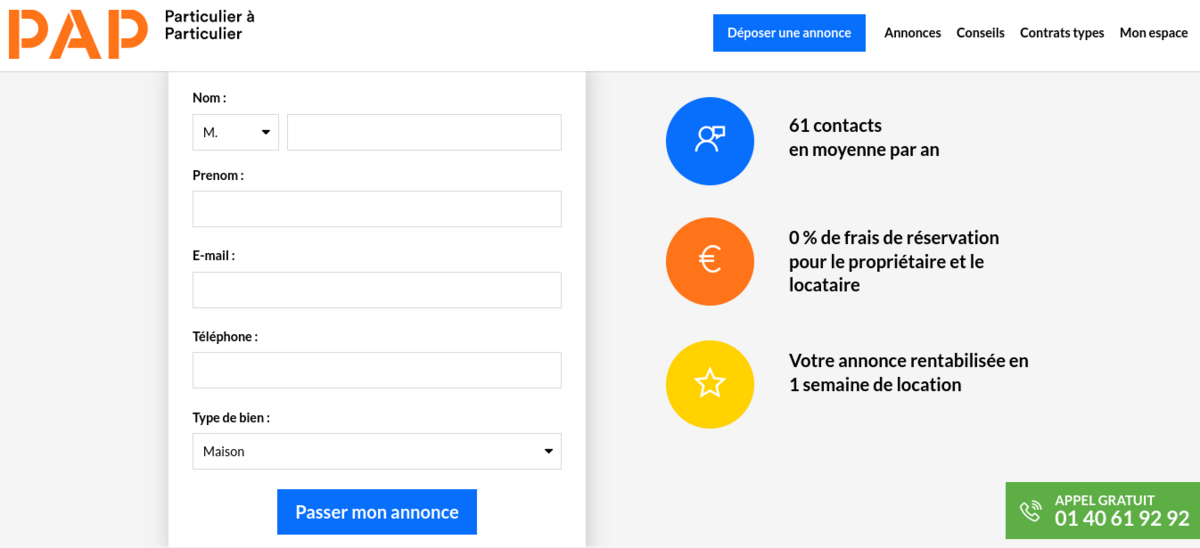Viewport: 1200px width, 548px height.
Task: Open the Conseils menu item
Action: [980, 33]
